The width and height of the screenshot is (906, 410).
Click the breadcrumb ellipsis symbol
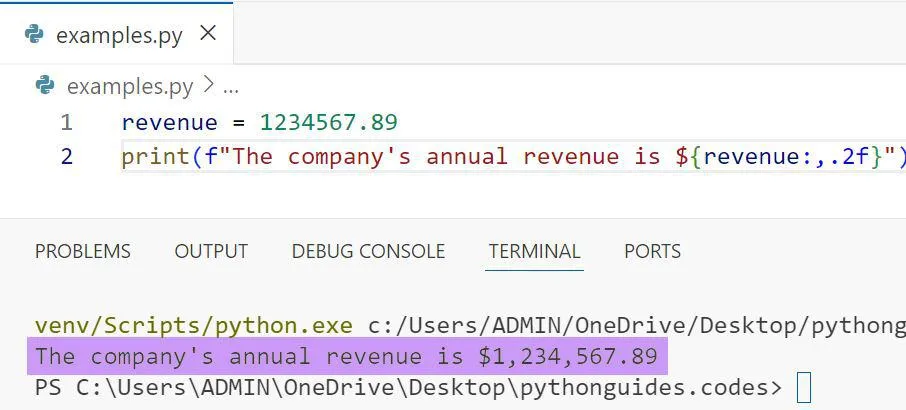tap(231, 88)
